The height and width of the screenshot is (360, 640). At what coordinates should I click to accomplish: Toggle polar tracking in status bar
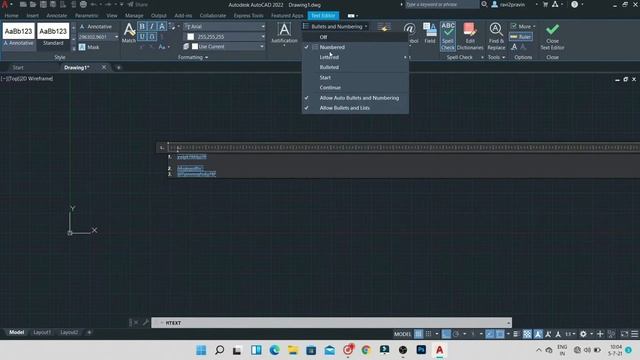pos(456,334)
